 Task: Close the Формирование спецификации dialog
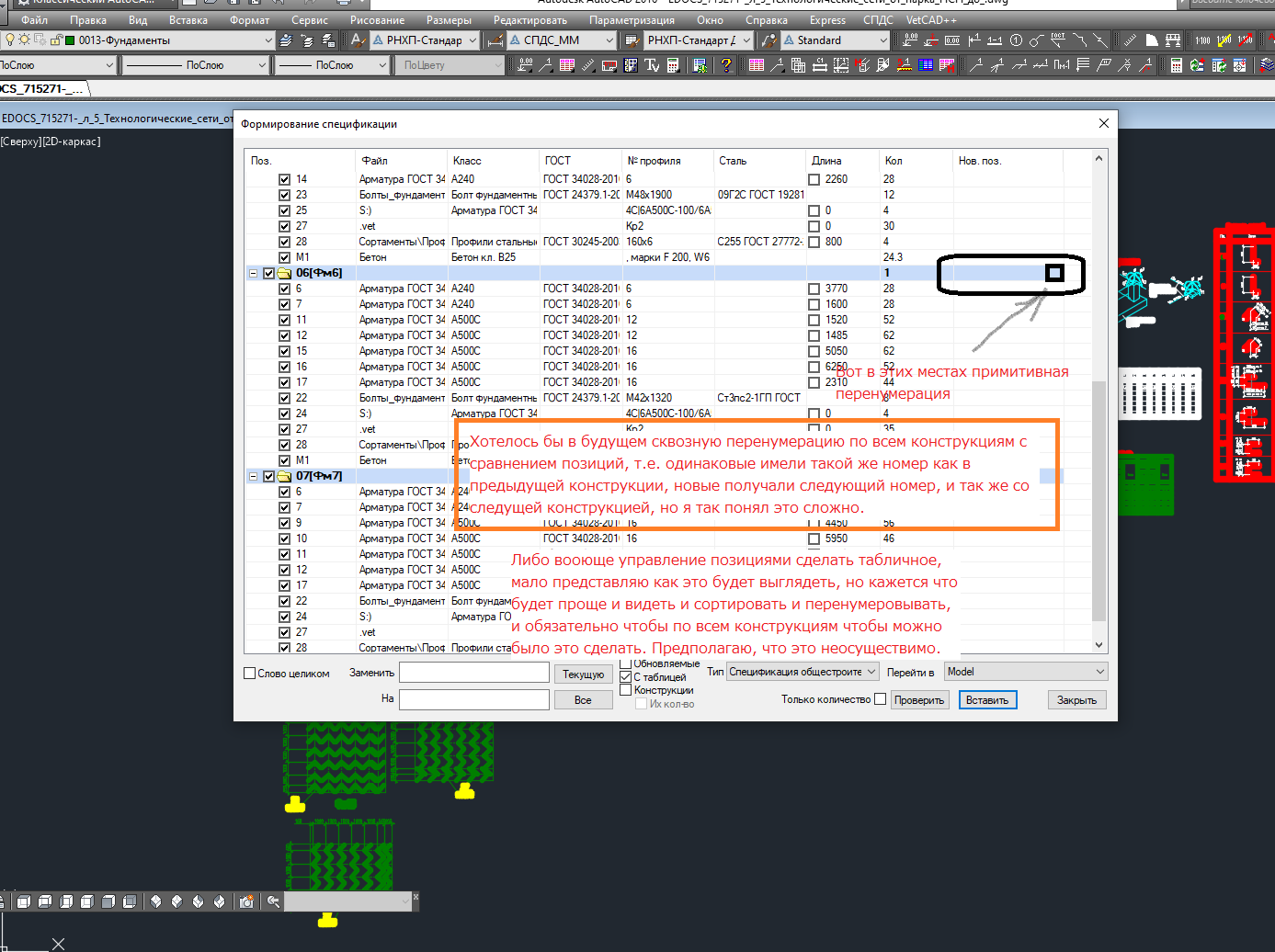[1104, 123]
